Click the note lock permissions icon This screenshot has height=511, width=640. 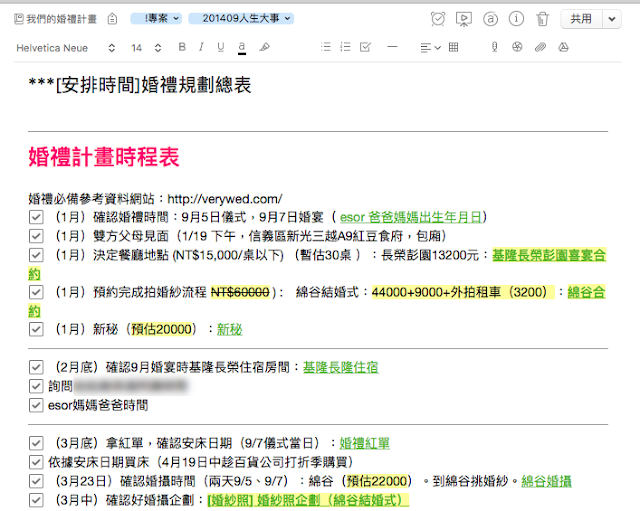[x=113, y=19]
